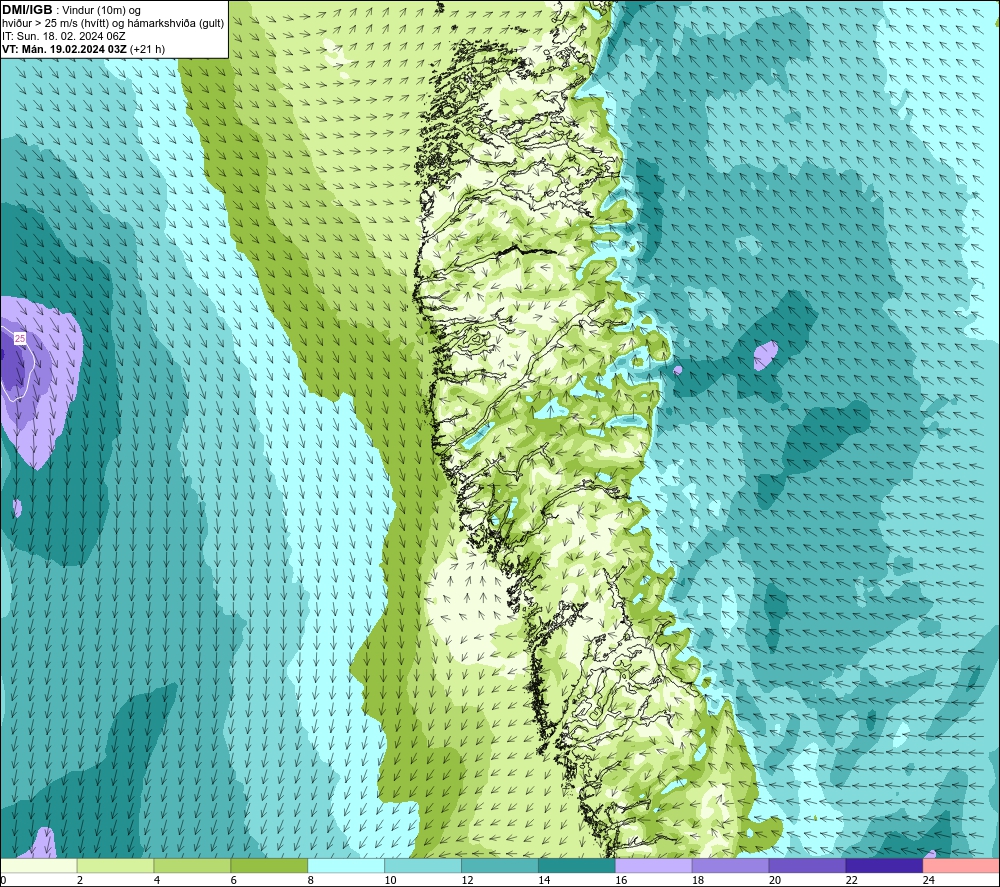Click the 16-18 m/s lavender legend swatch
Image resolution: width=1000 pixels, height=887 pixels.
tap(654, 865)
